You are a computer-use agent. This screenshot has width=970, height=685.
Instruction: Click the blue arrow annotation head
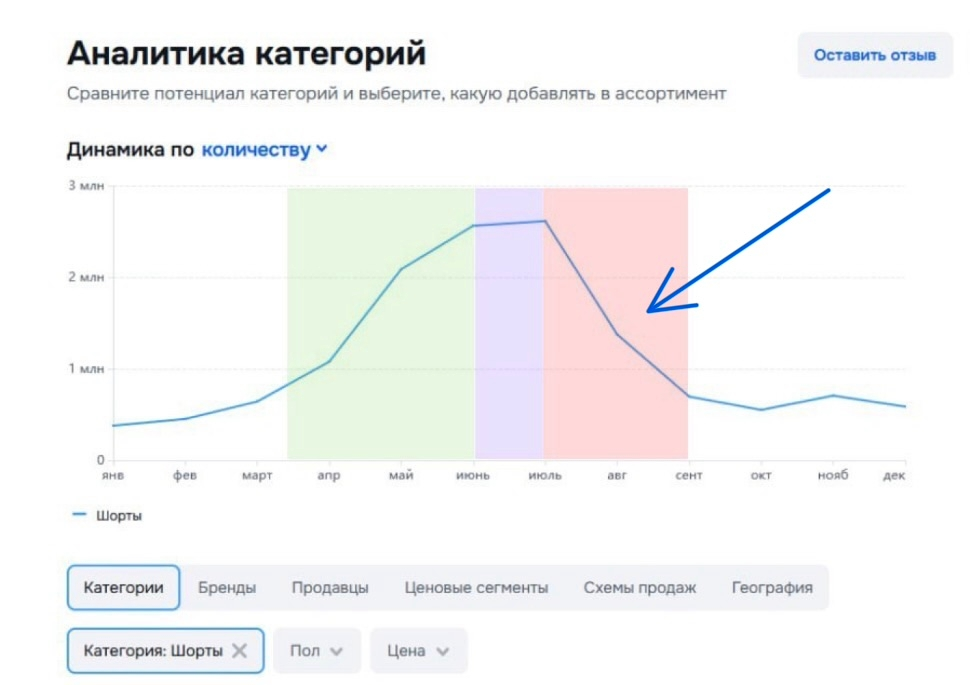click(x=651, y=310)
